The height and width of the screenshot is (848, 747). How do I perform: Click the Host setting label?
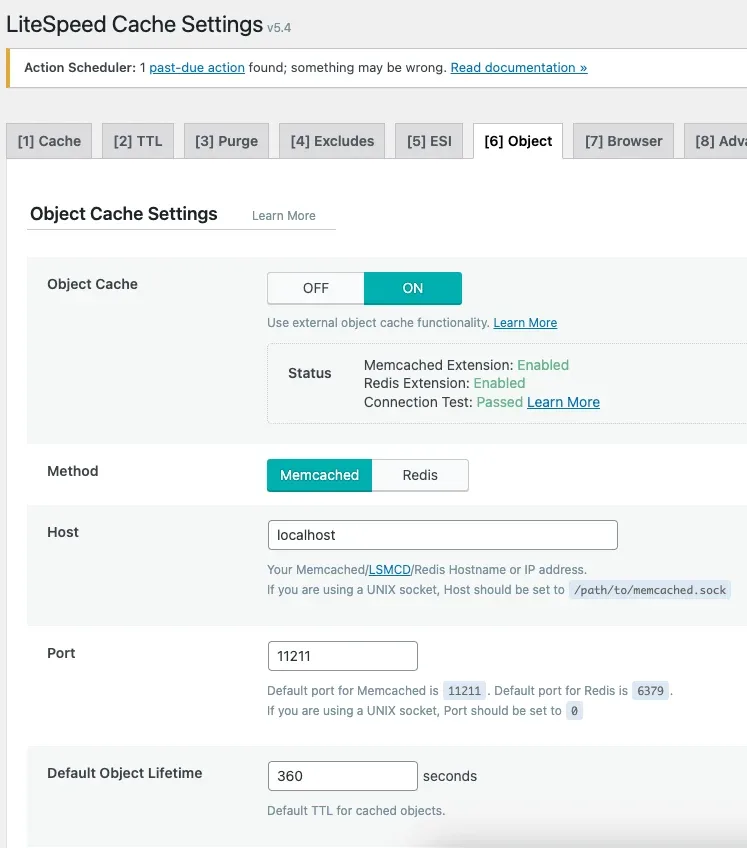[63, 532]
